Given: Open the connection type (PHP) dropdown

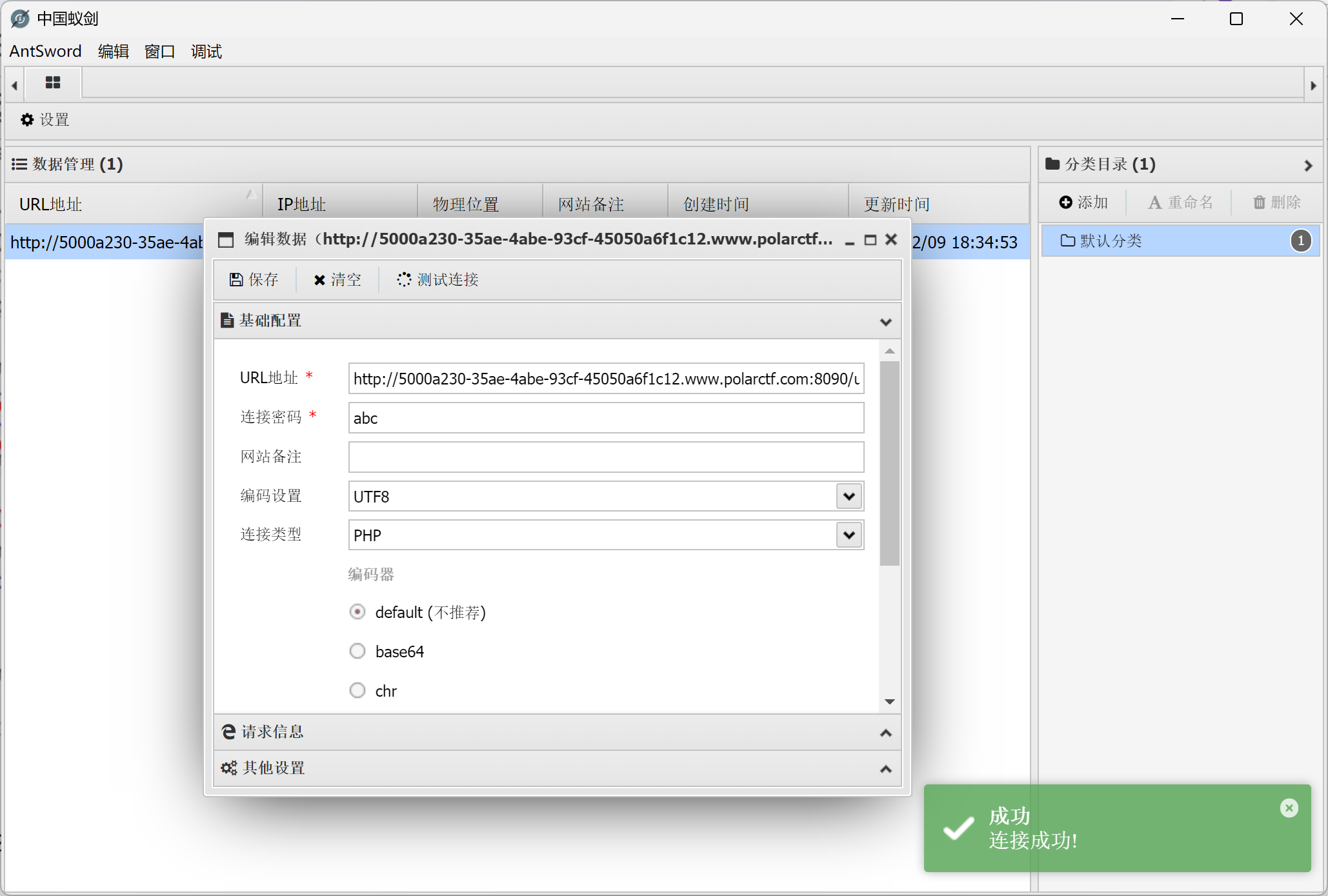Looking at the screenshot, I should (849, 535).
